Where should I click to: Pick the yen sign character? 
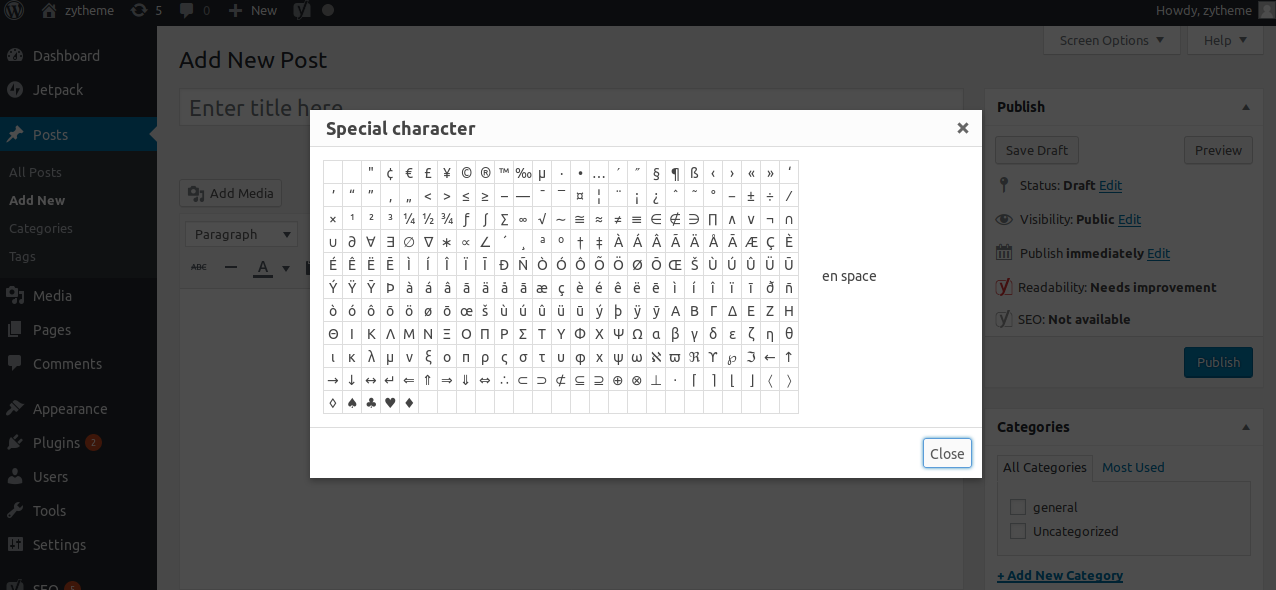tap(447, 173)
